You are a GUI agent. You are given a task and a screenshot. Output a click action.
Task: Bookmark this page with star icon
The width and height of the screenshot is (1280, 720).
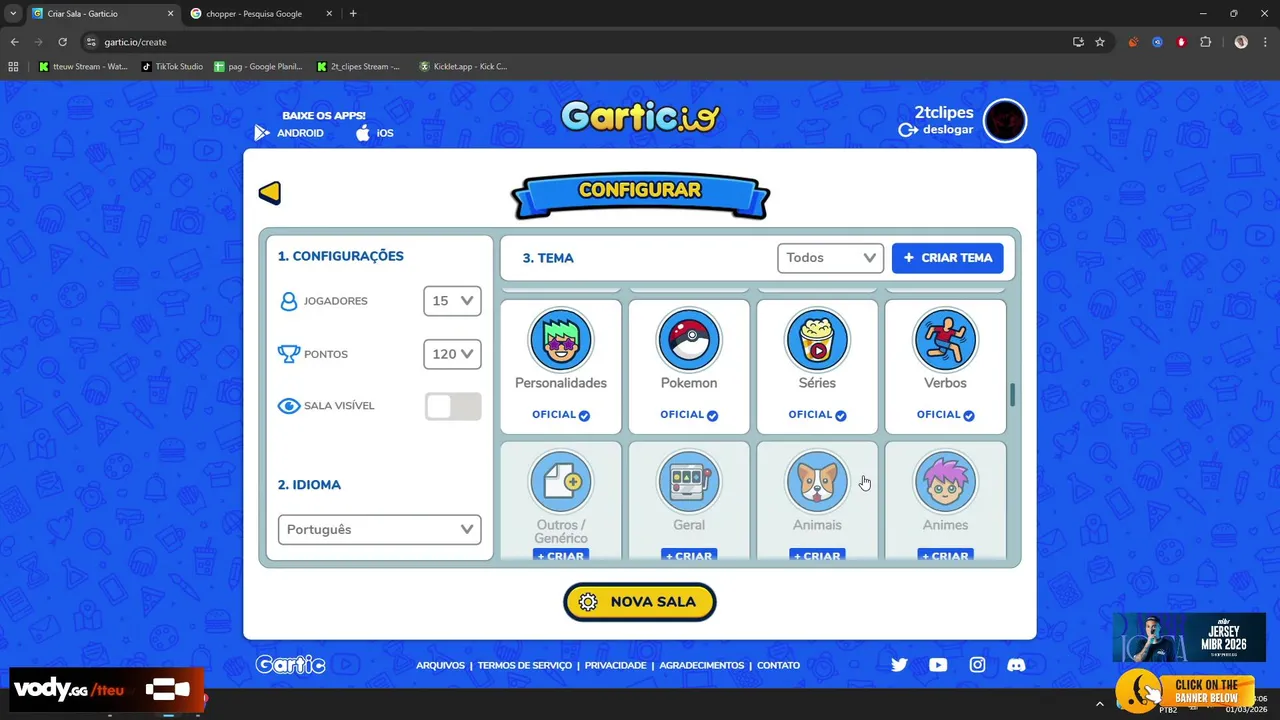(x=1100, y=42)
